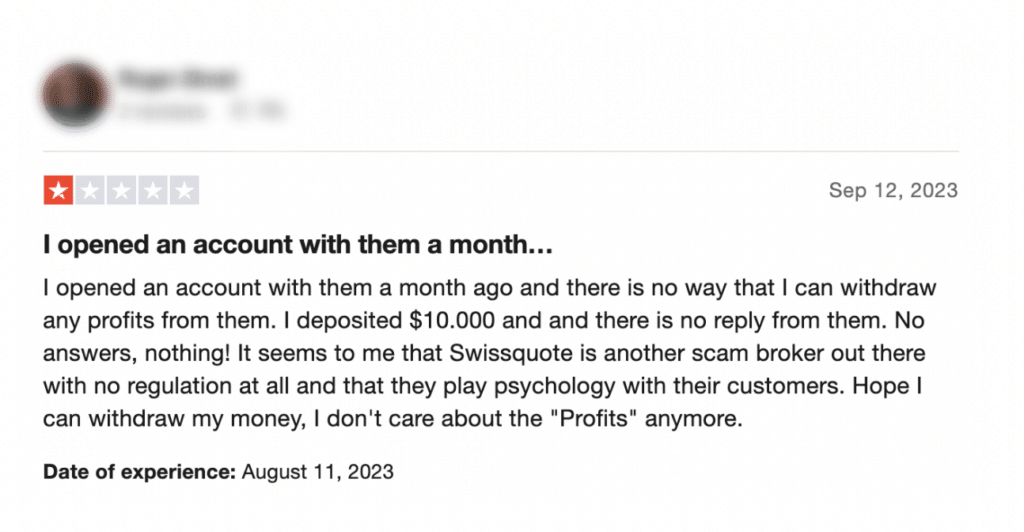Click the blurred reviewer name
Viewport: 1024px width, 532px height.
[178, 78]
